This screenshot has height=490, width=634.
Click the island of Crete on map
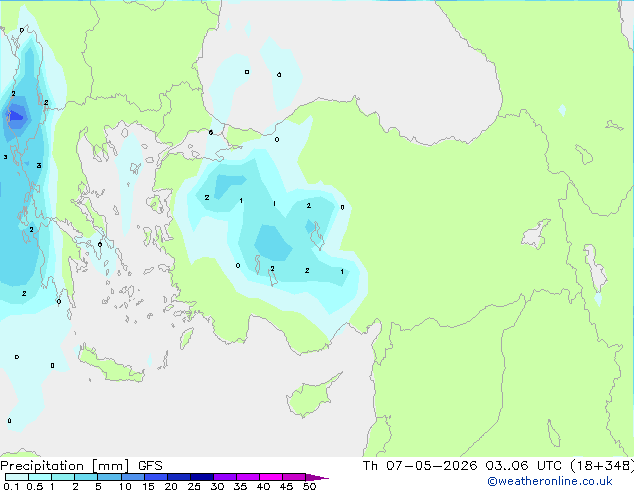[110, 365]
